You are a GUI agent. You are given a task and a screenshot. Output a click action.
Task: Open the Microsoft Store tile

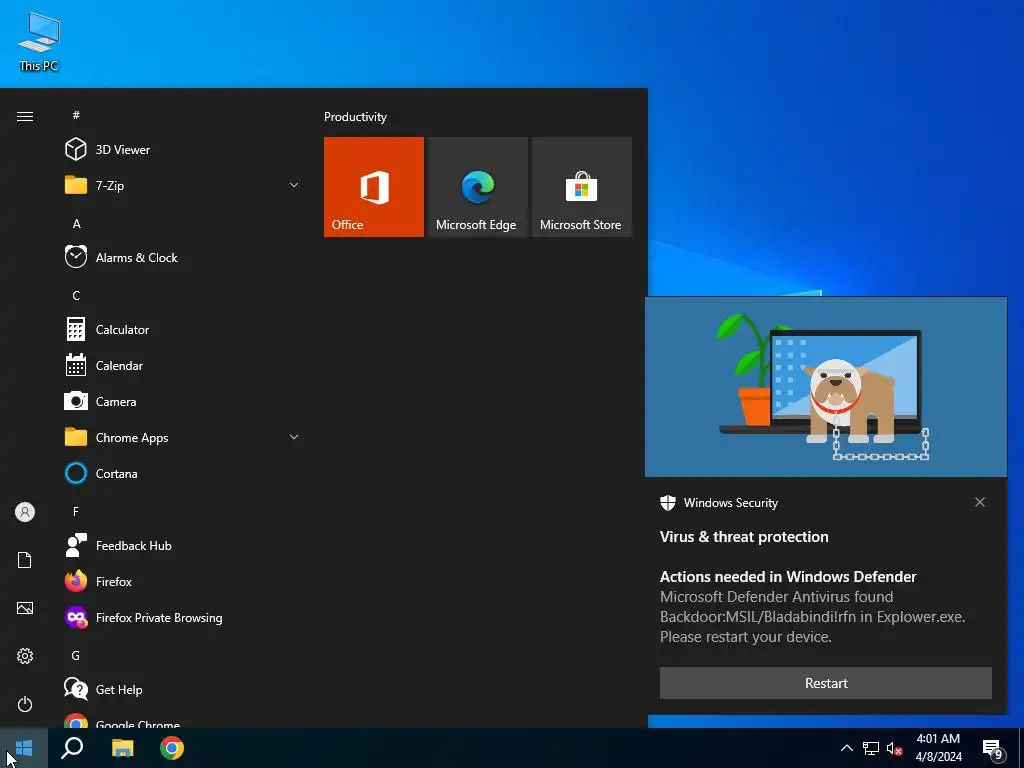582,187
